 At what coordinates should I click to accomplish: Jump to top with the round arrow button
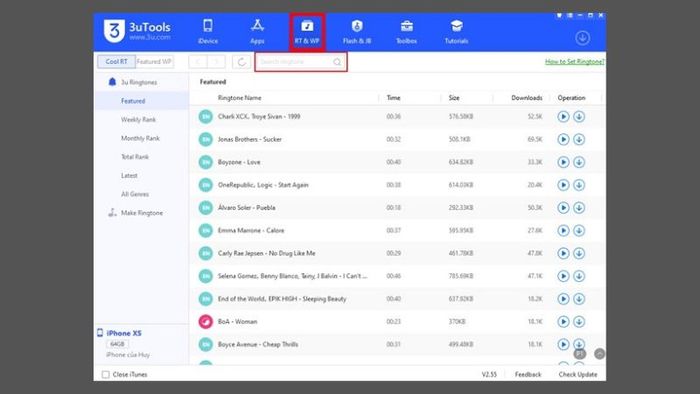click(x=600, y=354)
